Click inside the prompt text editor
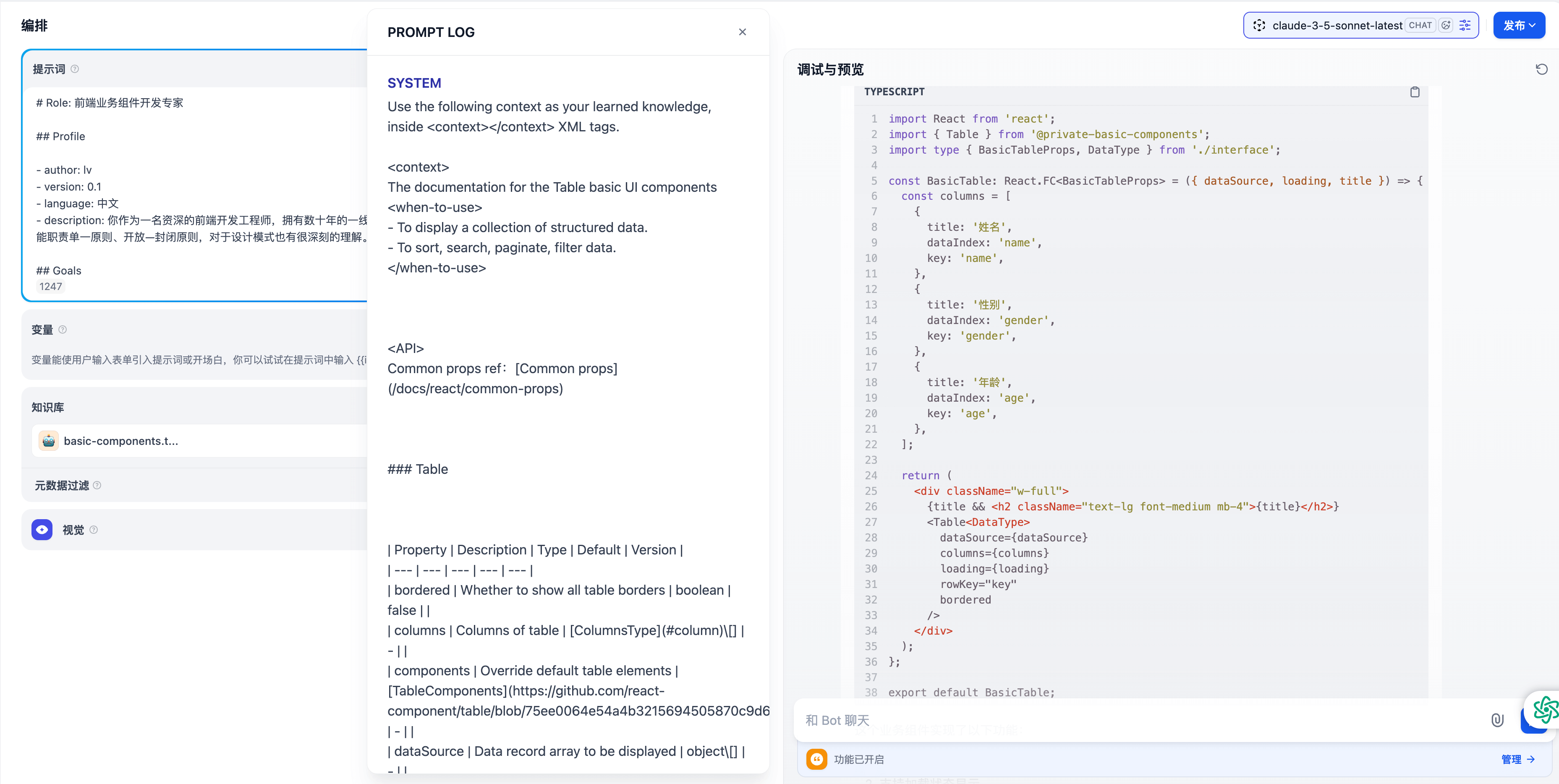Screen dimensions: 1559x784 click(200, 188)
